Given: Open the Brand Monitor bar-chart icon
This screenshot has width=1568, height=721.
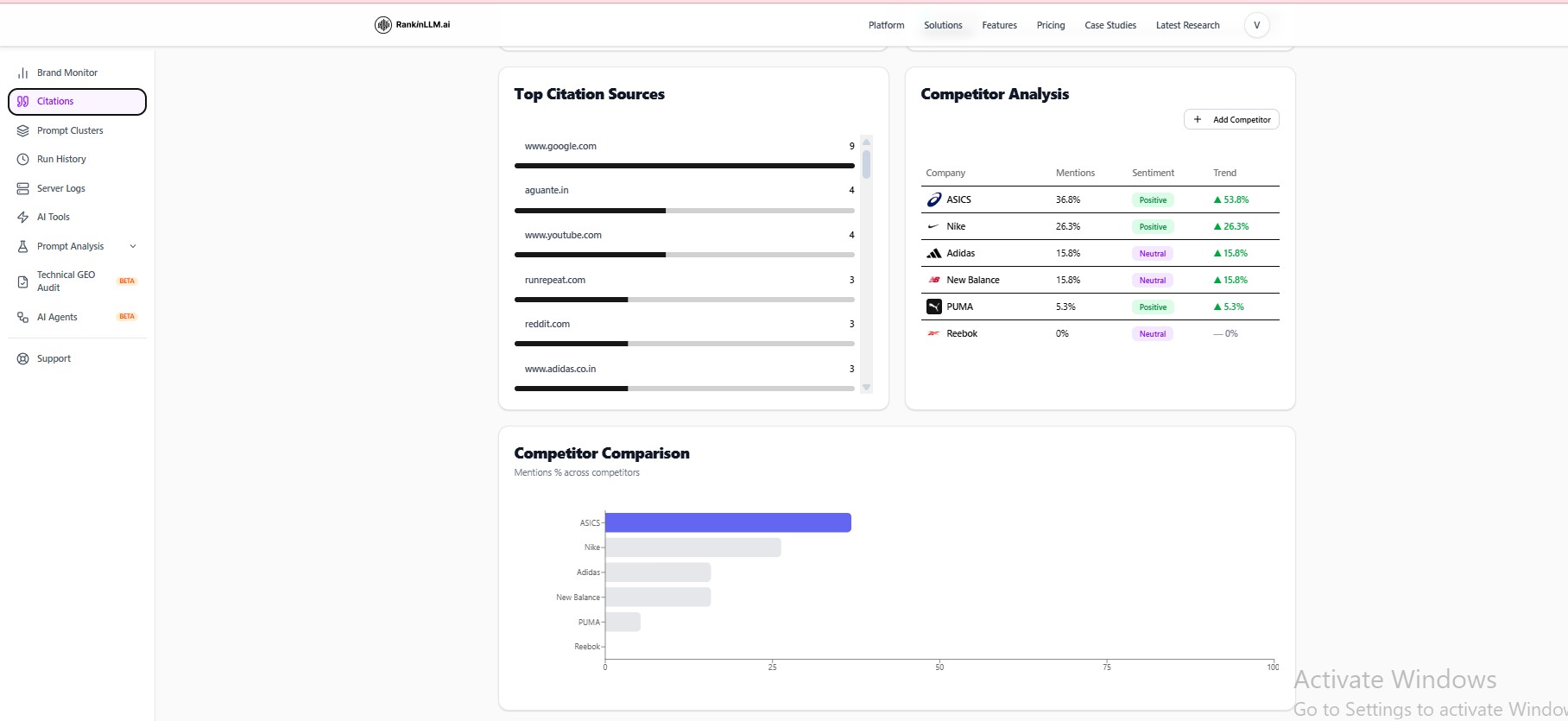Looking at the screenshot, I should click(x=23, y=73).
